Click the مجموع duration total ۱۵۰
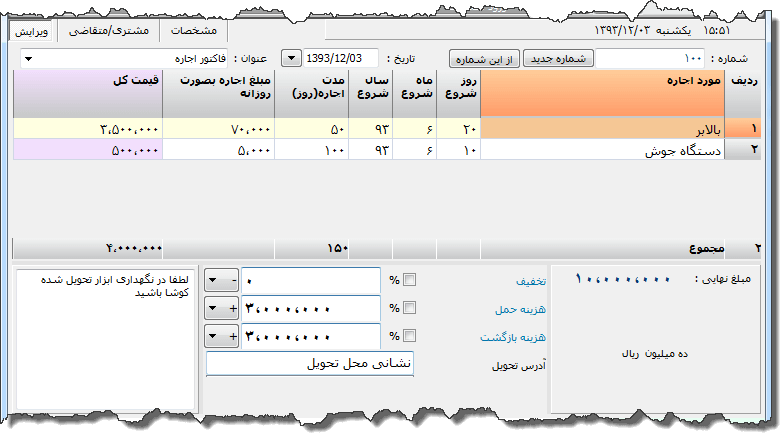Screen dimensions: 780x433 tap(312, 248)
